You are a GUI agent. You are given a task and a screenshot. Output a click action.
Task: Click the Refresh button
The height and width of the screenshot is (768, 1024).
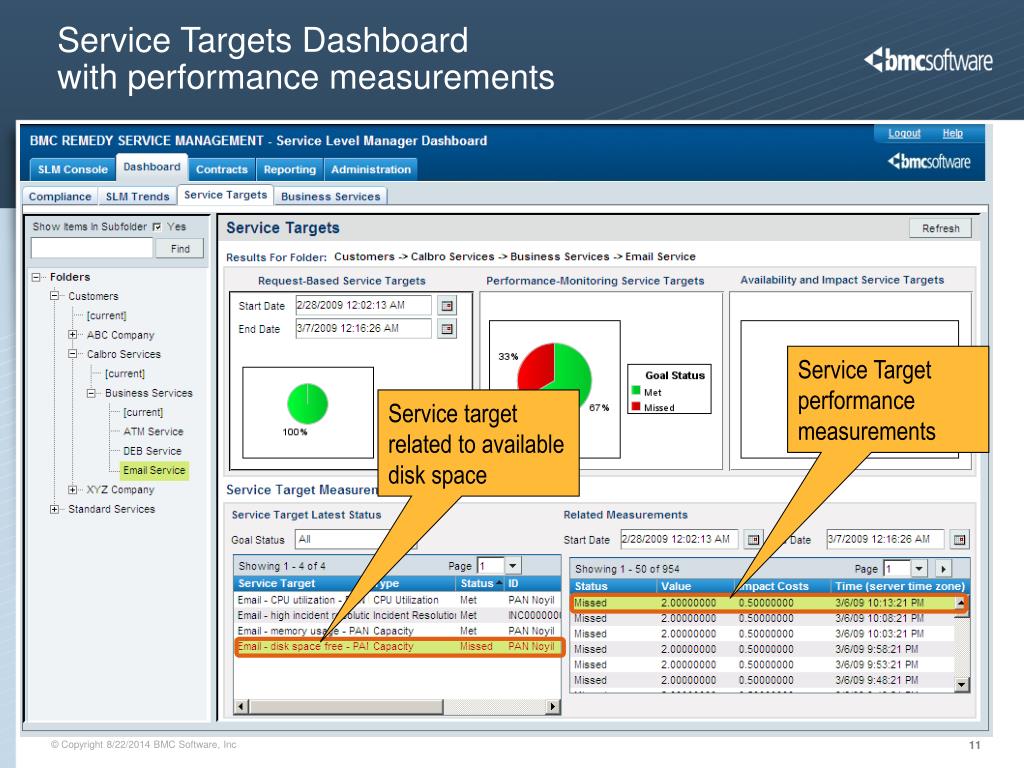click(940, 228)
